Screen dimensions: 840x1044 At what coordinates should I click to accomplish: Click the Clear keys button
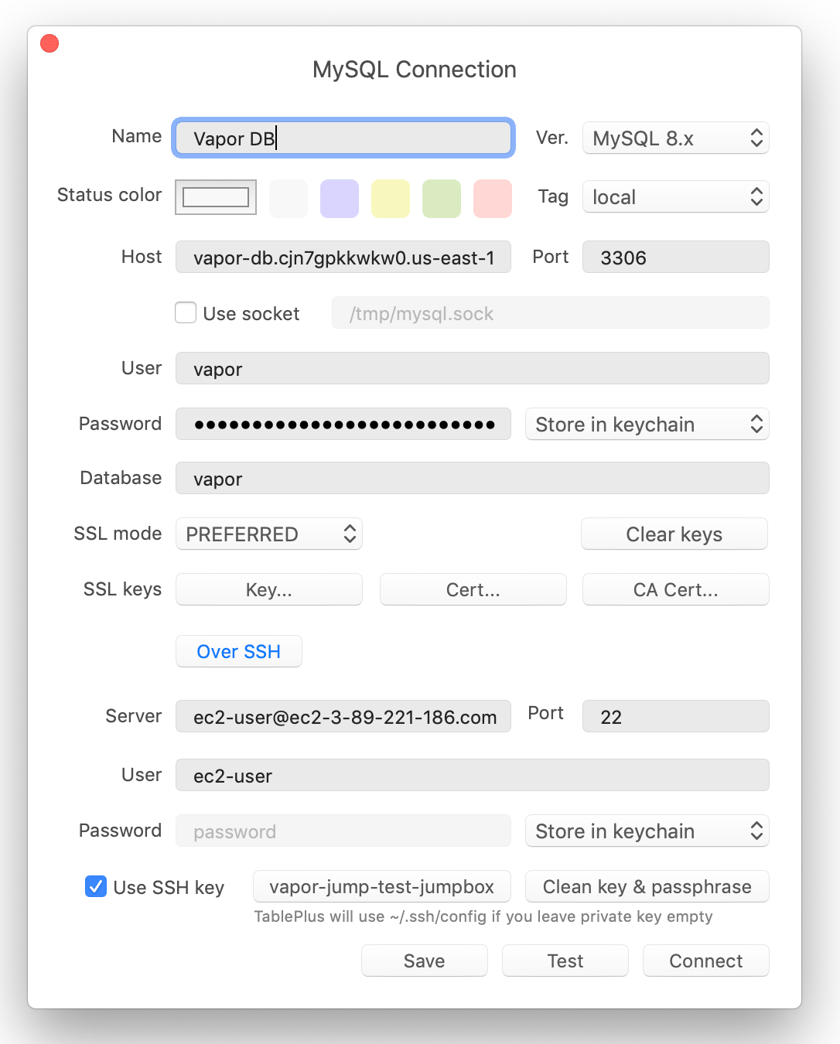[x=674, y=534]
